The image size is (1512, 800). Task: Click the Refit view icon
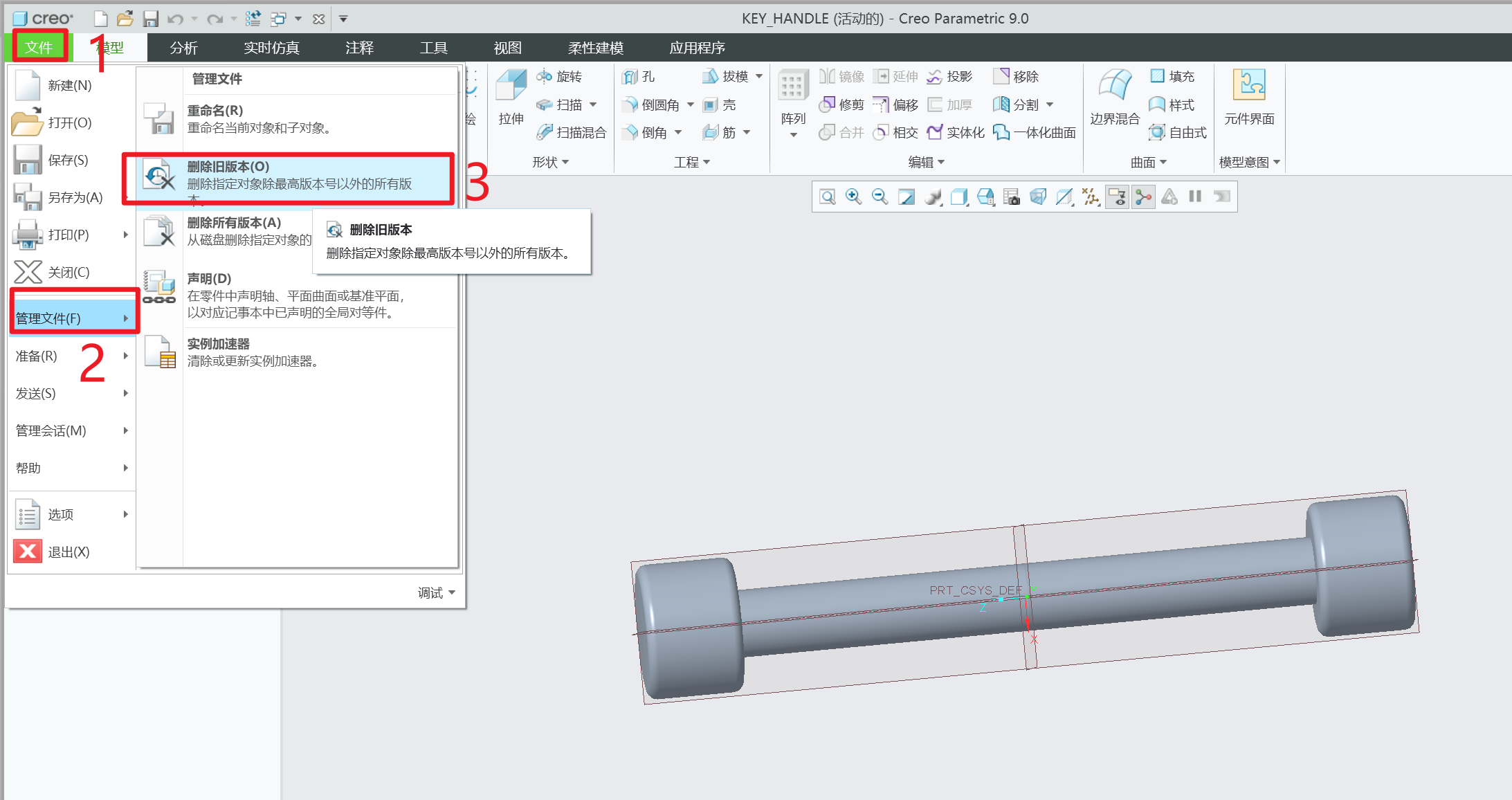[827, 197]
